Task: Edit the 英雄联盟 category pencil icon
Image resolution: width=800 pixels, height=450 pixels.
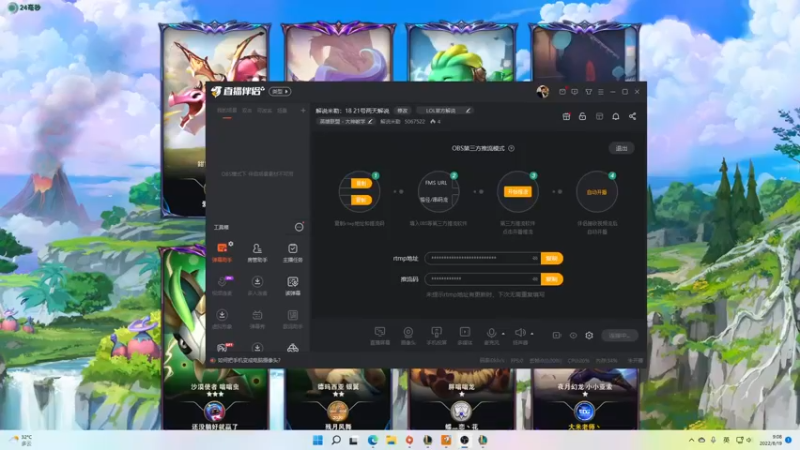Action: [370, 121]
